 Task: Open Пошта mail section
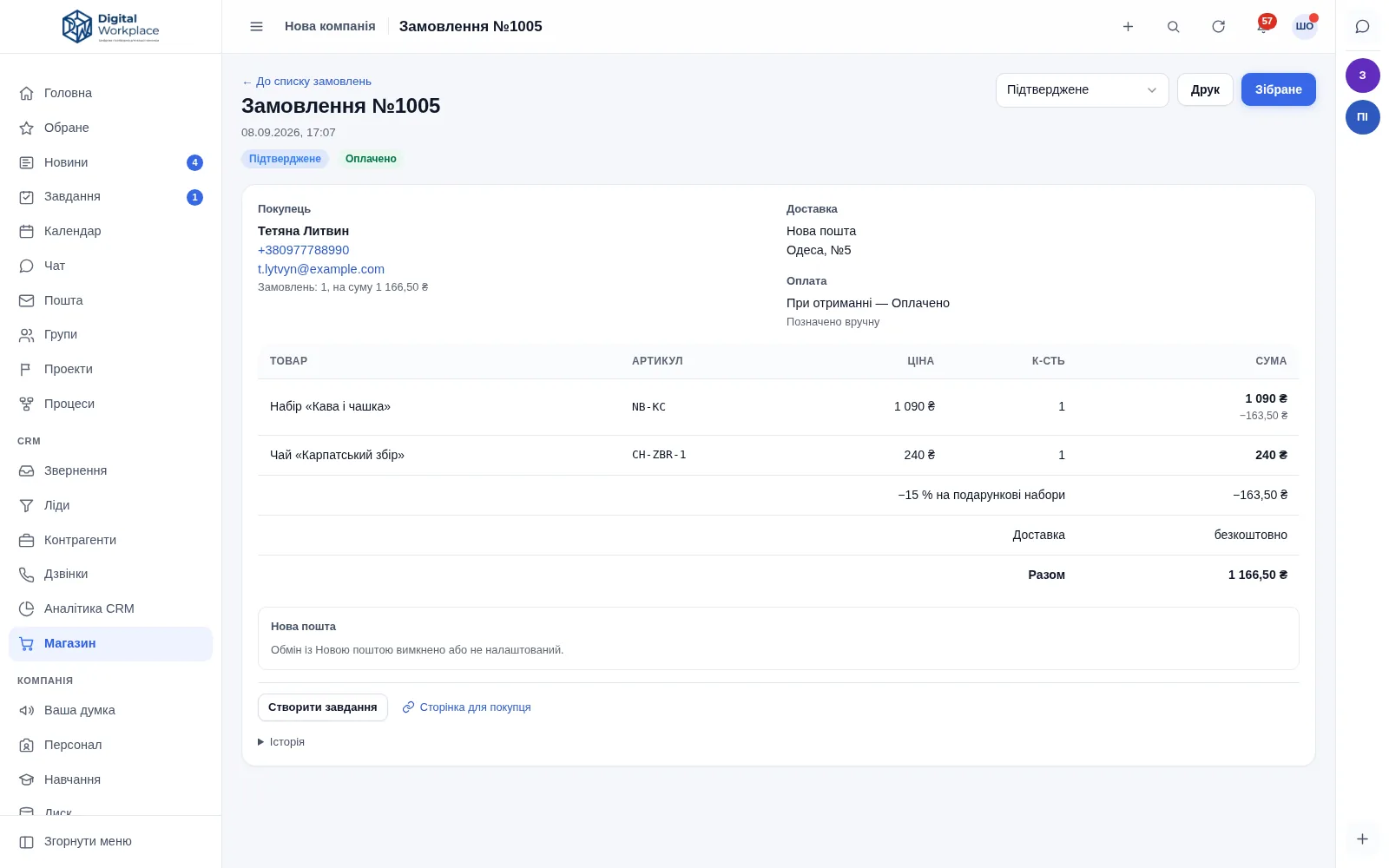point(110,300)
